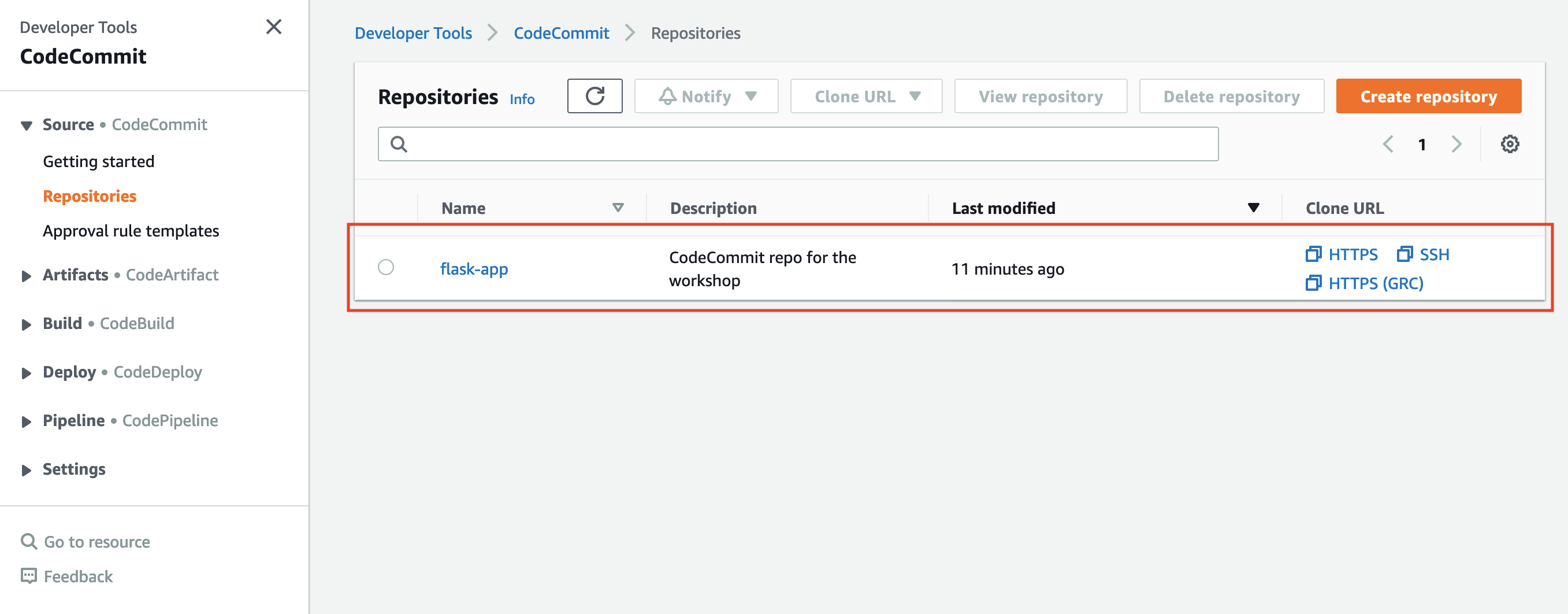Open table preferences gear icon
The width and height of the screenshot is (1568, 614).
1510,145
